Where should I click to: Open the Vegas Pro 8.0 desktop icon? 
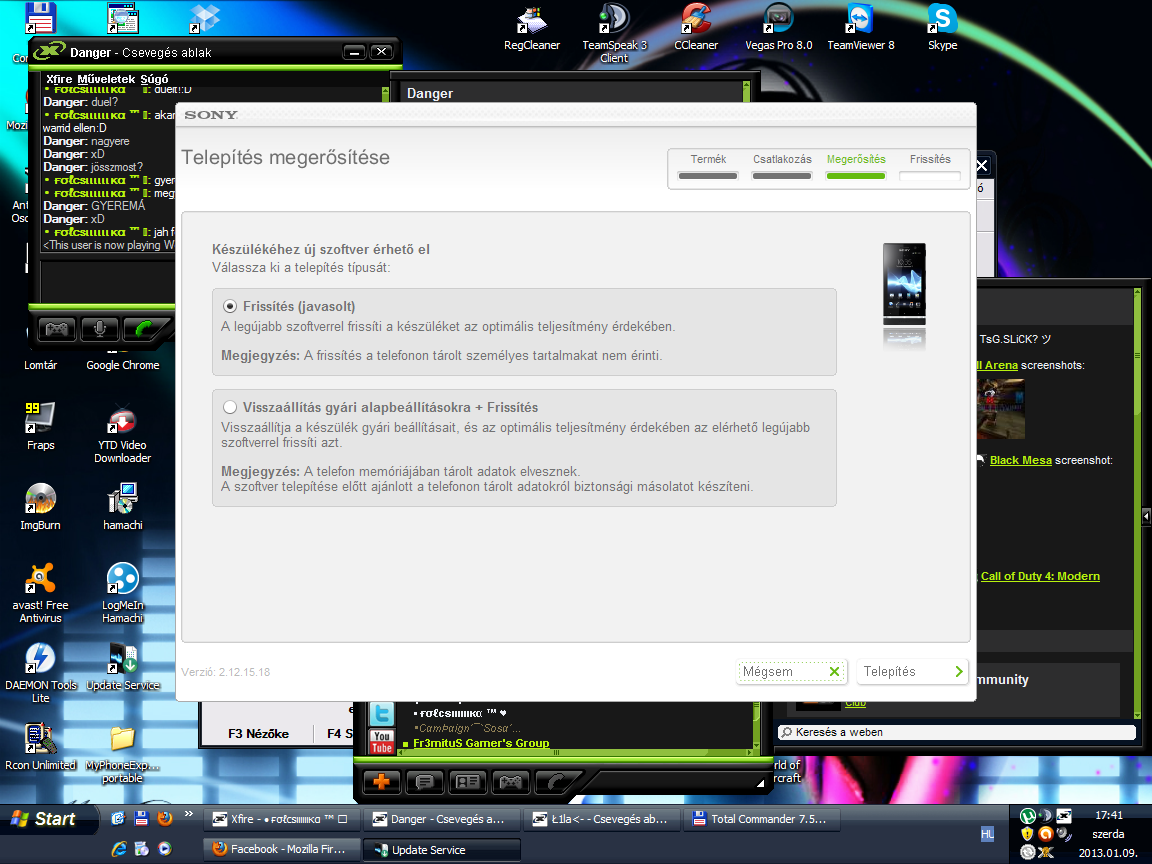tap(778, 29)
